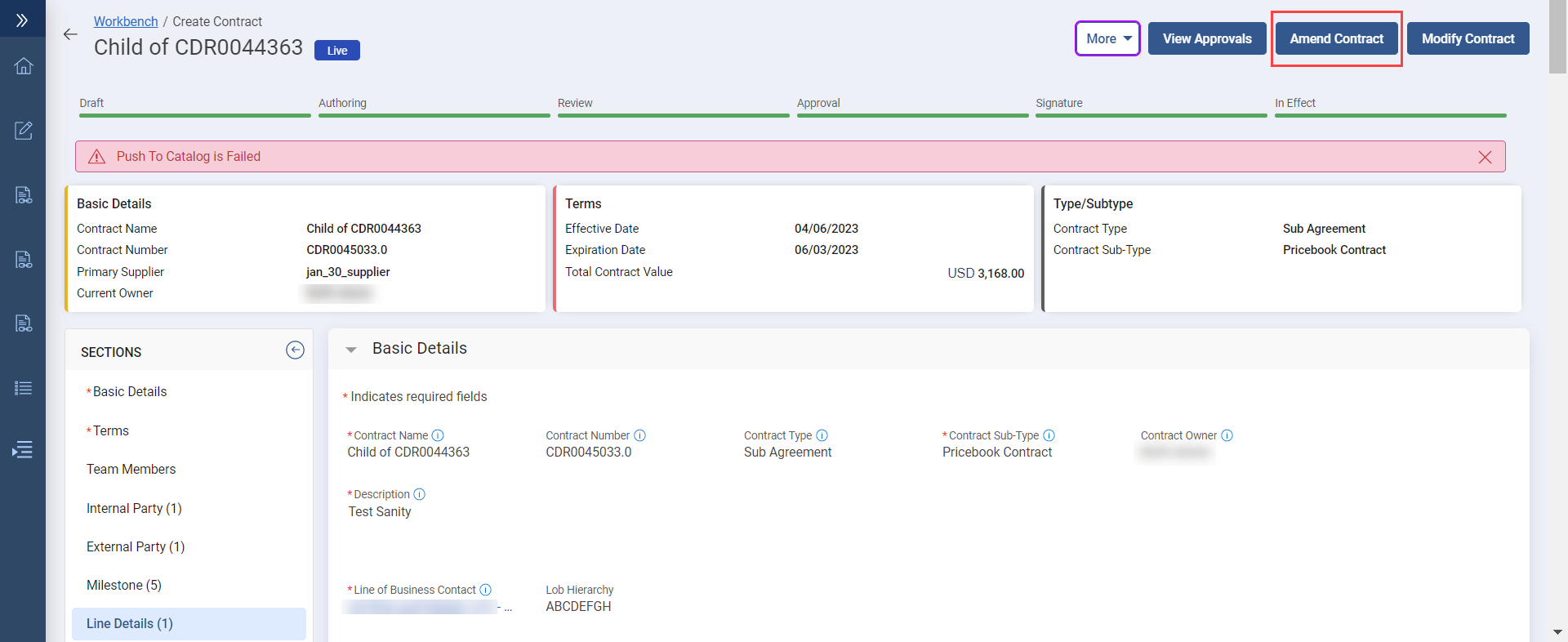Open the More dropdown menu
Screen dimensions: 1568x642
[x=1107, y=38]
